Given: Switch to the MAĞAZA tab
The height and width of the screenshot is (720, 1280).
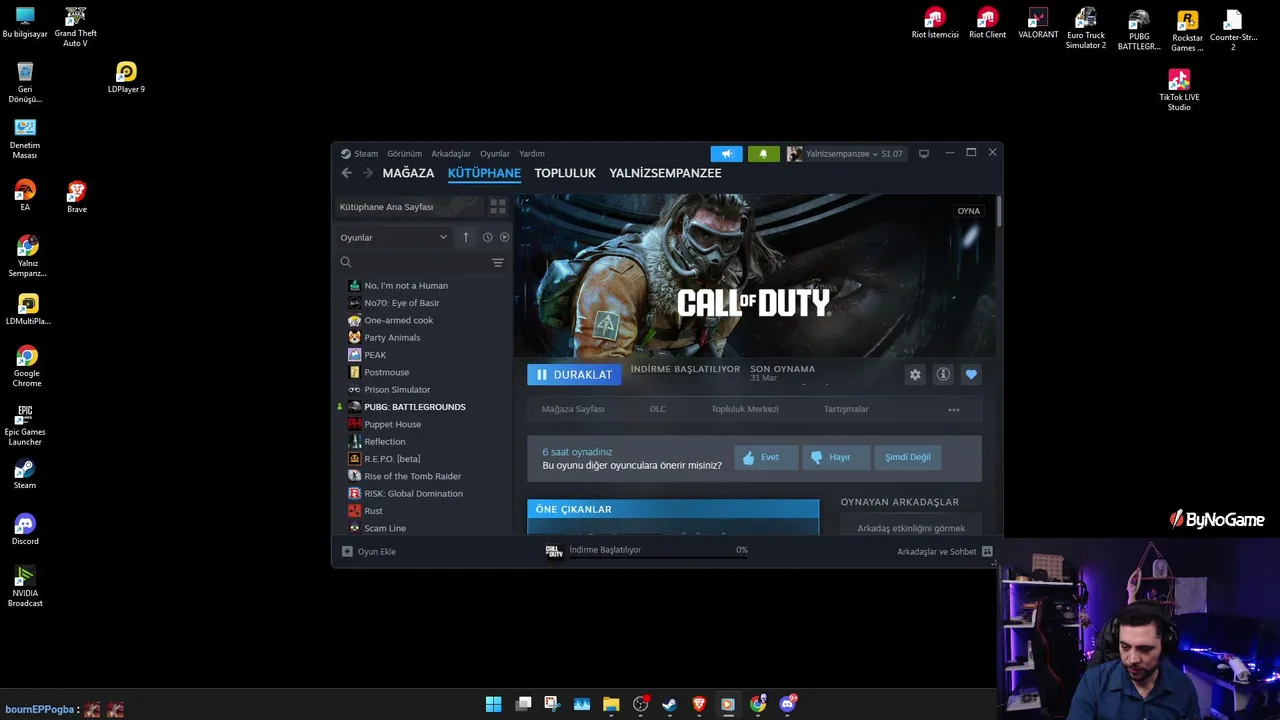Looking at the screenshot, I should (408, 173).
